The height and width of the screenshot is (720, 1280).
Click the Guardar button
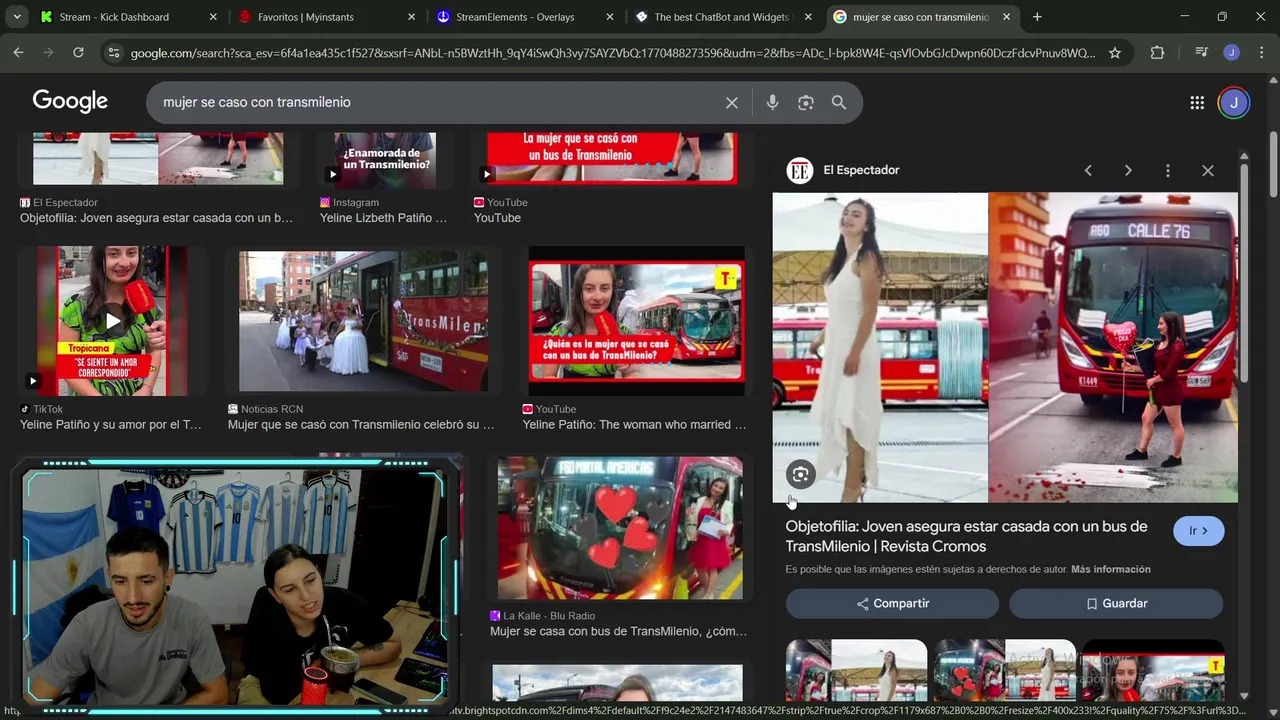tap(1116, 603)
